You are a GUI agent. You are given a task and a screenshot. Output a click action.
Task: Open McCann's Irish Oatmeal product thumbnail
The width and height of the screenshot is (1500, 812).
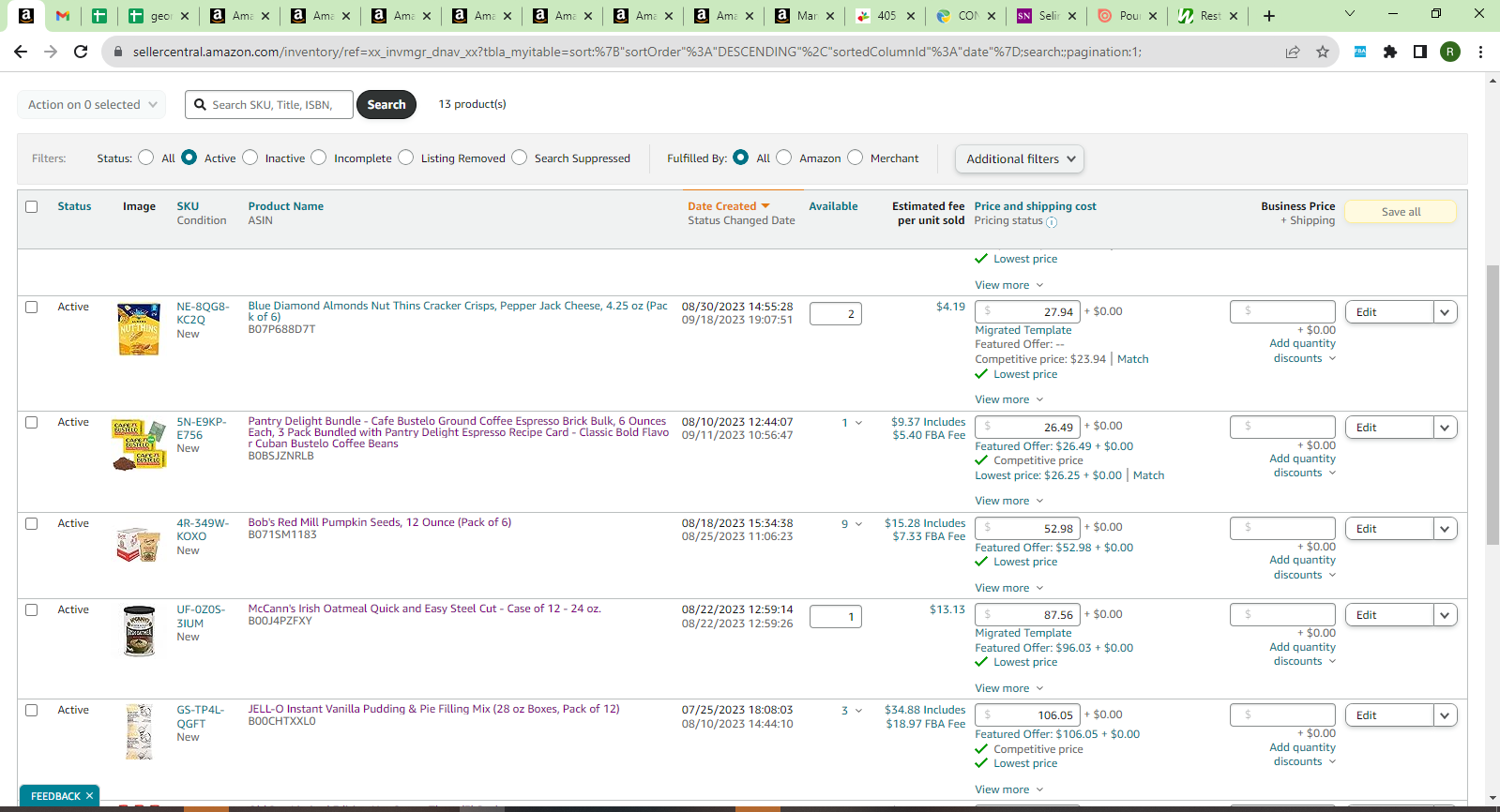click(x=139, y=631)
